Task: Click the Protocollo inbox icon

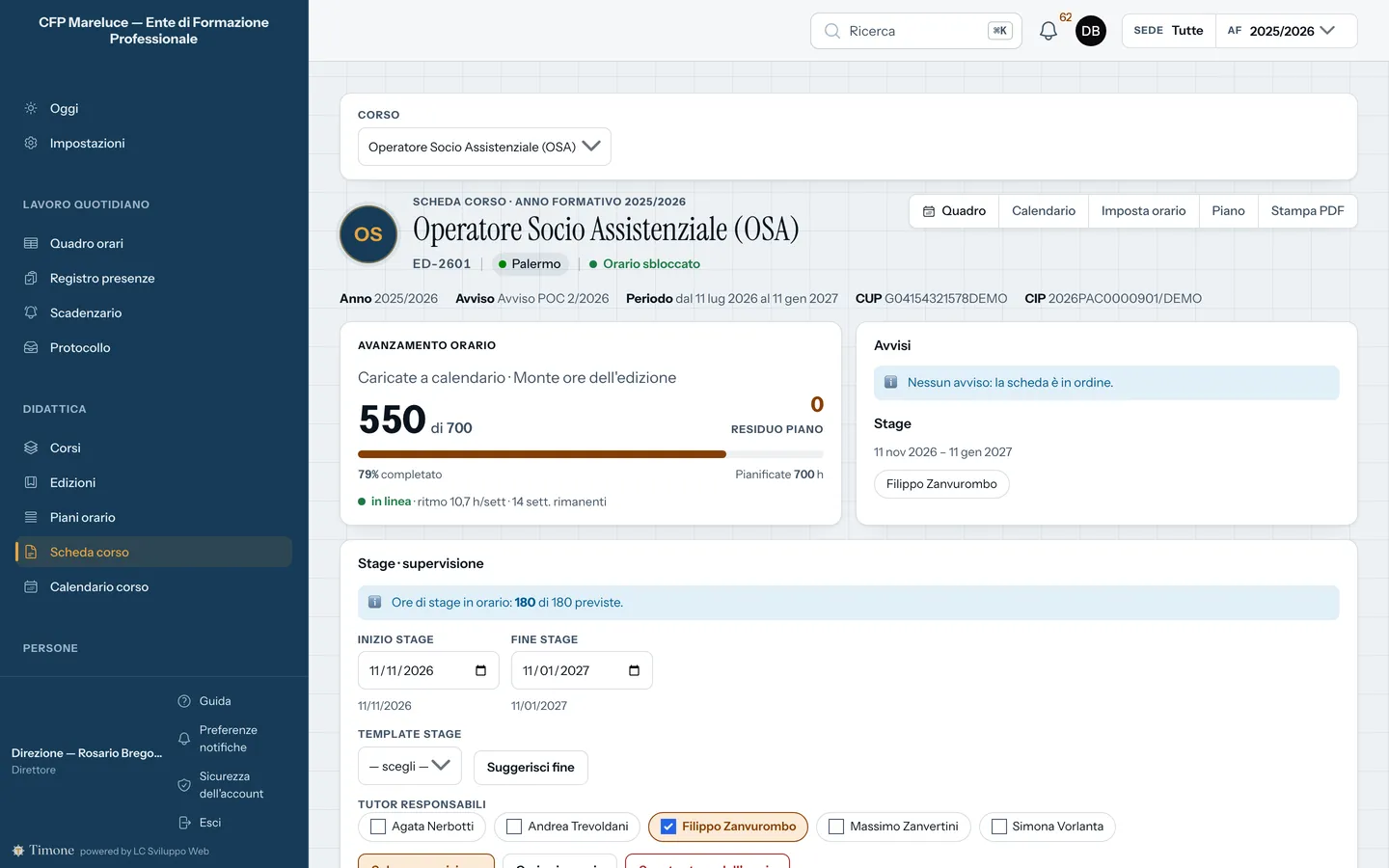Action: (31, 347)
